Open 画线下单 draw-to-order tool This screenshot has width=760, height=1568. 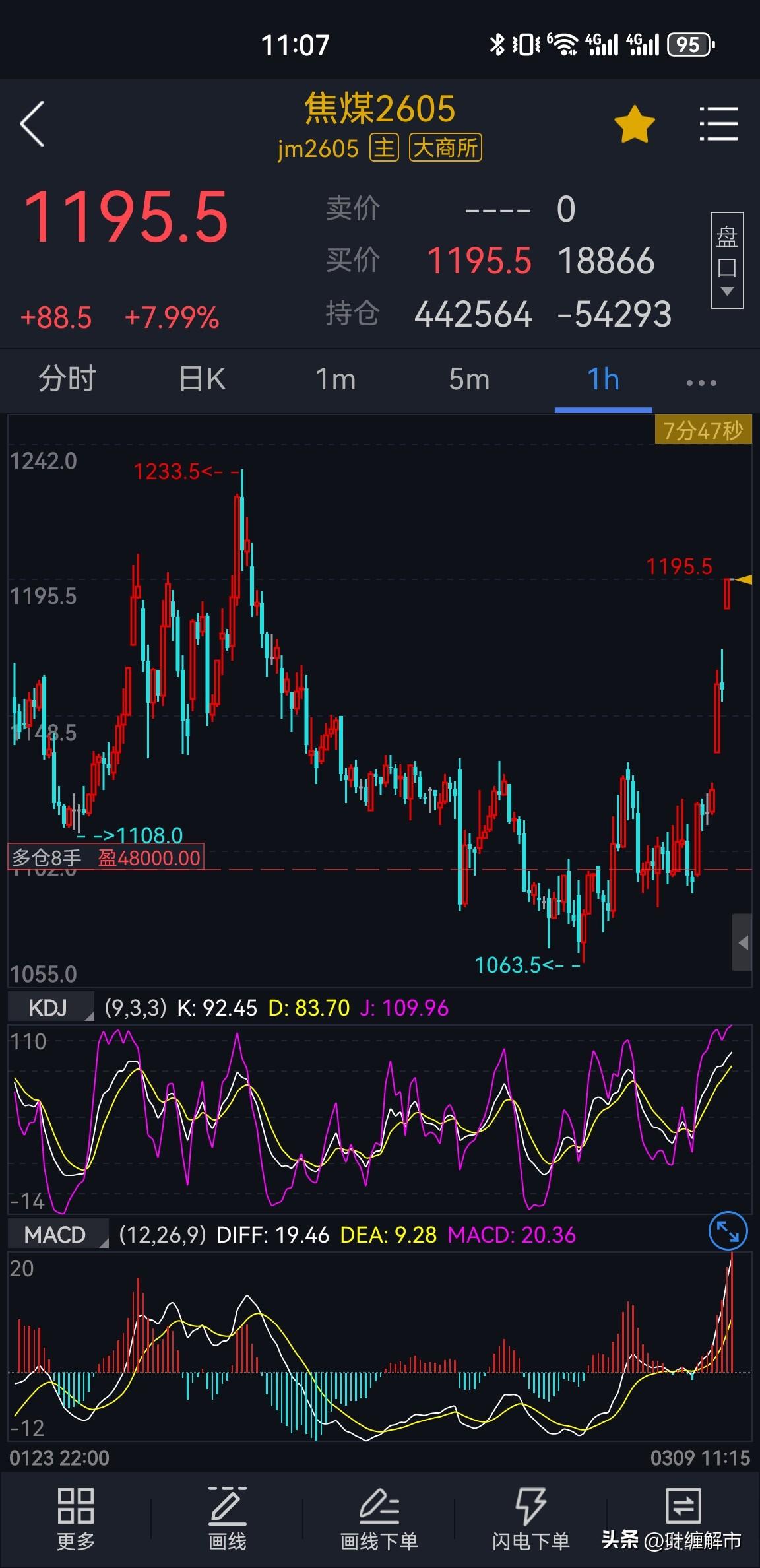pos(379,1519)
